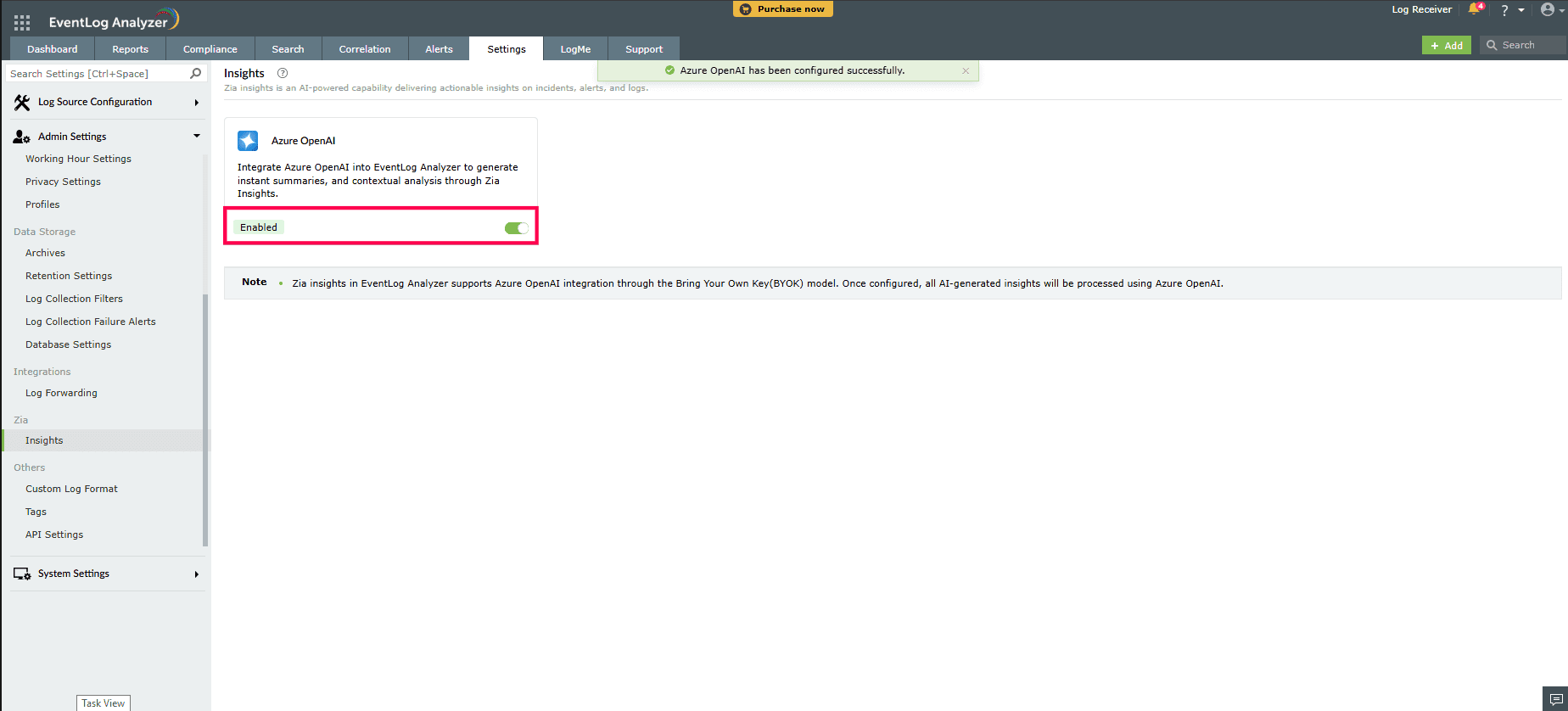The height and width of the screenshot is (711, 1568).
Task: Expand Log Source Configuration section
Action: click(x=197, y=103)
